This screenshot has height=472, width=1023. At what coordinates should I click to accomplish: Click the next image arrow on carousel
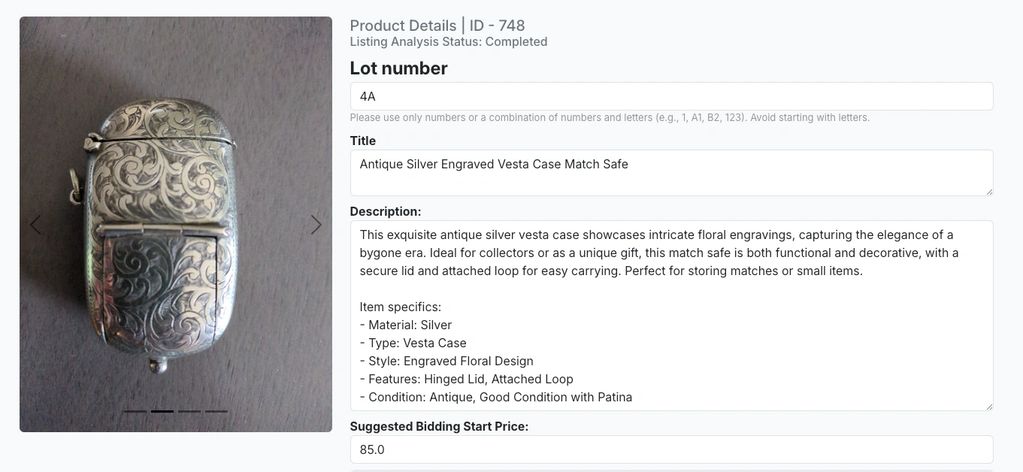pyautogui.click(x=316, y=225)
